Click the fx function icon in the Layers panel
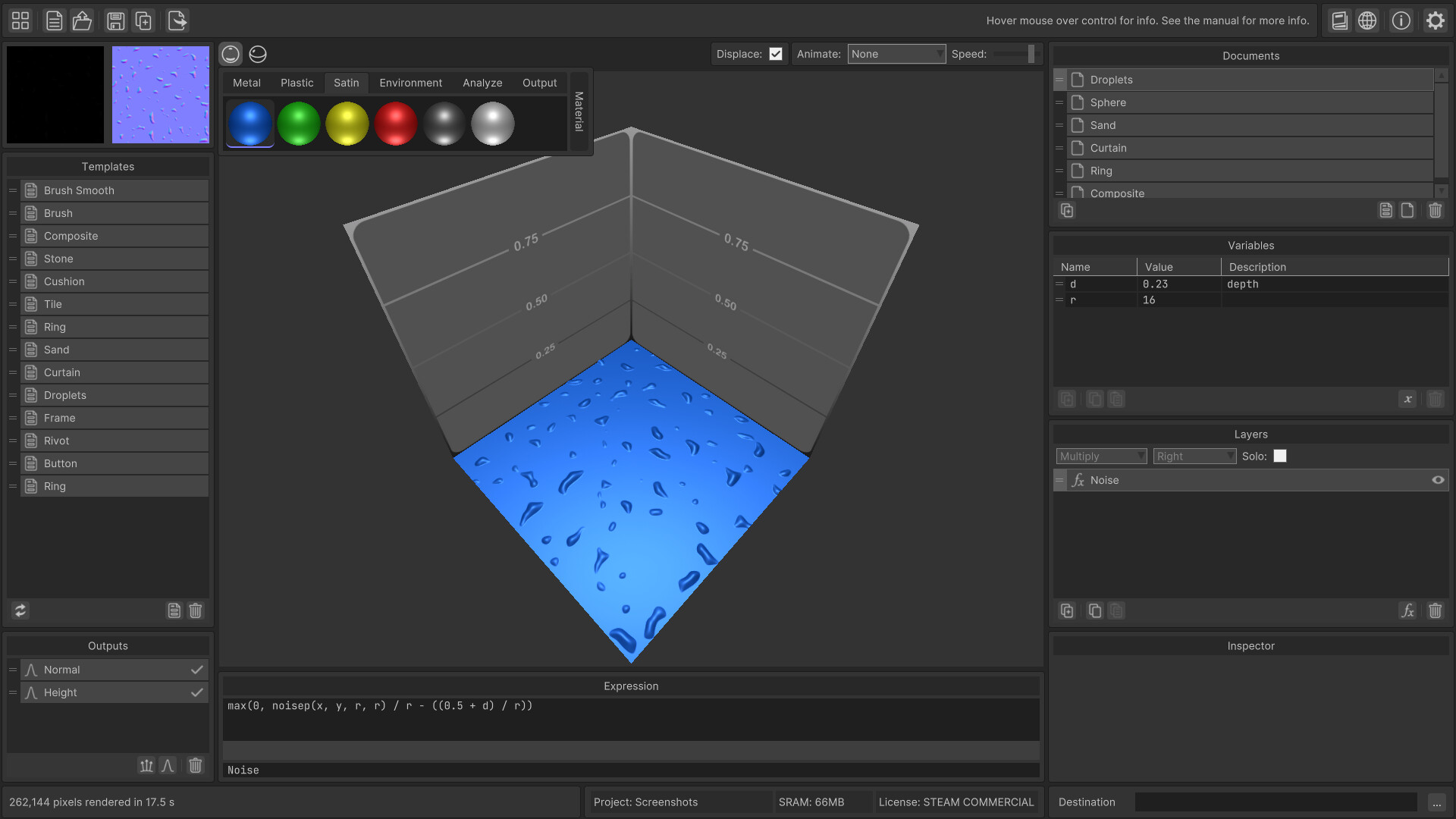The width and height of the screenshot is (1456, 819). pos(1408,610)
